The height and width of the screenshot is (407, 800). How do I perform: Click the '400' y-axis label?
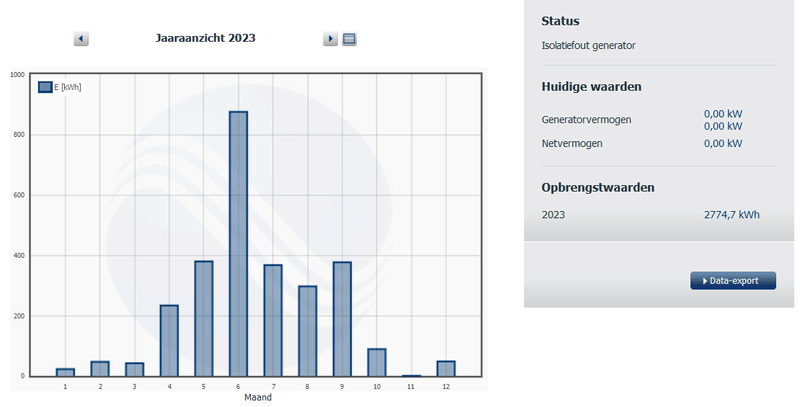click(x=19, y=256)
